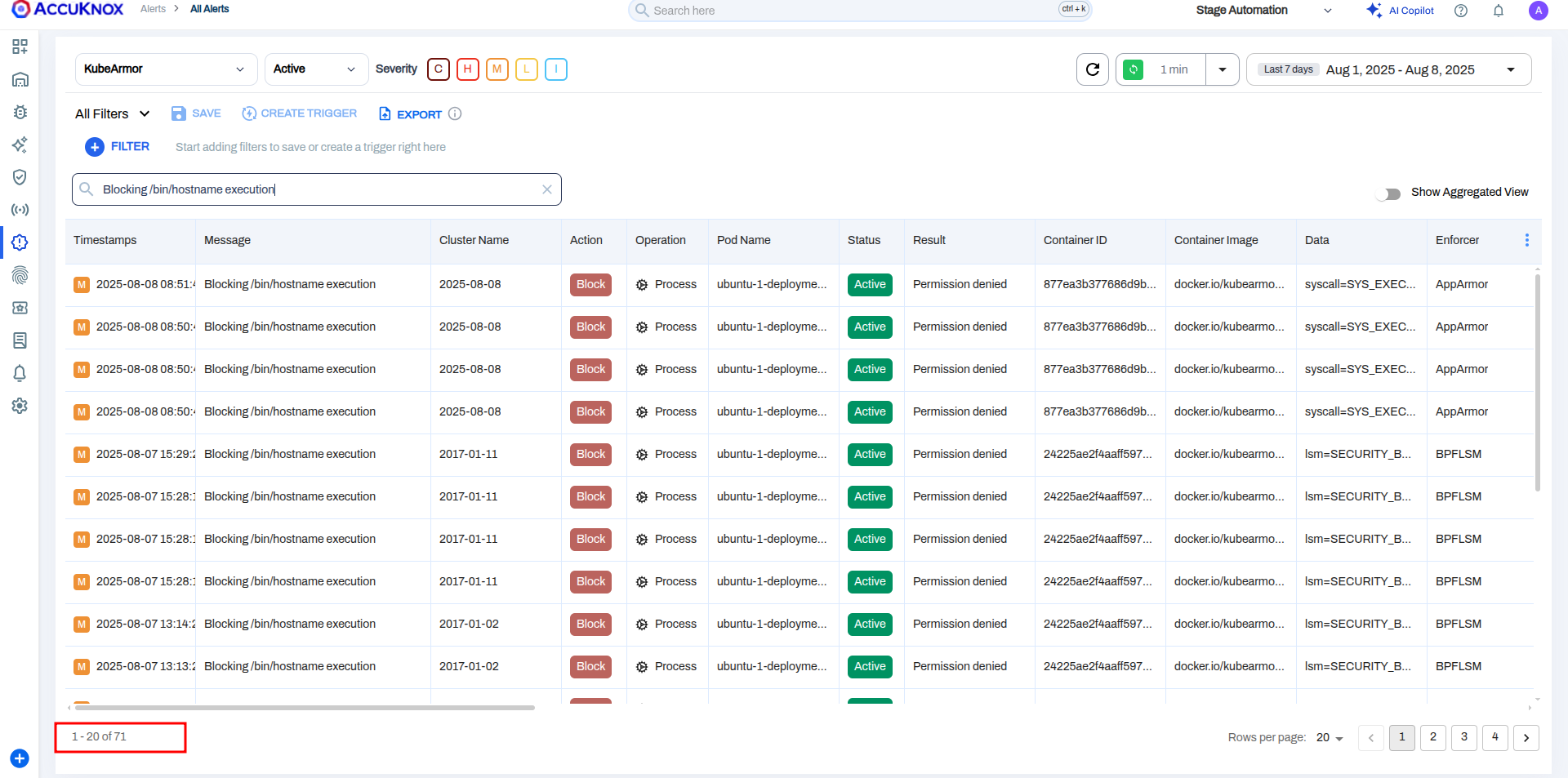1568x778 pixels.
Task: Open the Compliance shield icon in sidebar
Action: (x=20, y=177)
